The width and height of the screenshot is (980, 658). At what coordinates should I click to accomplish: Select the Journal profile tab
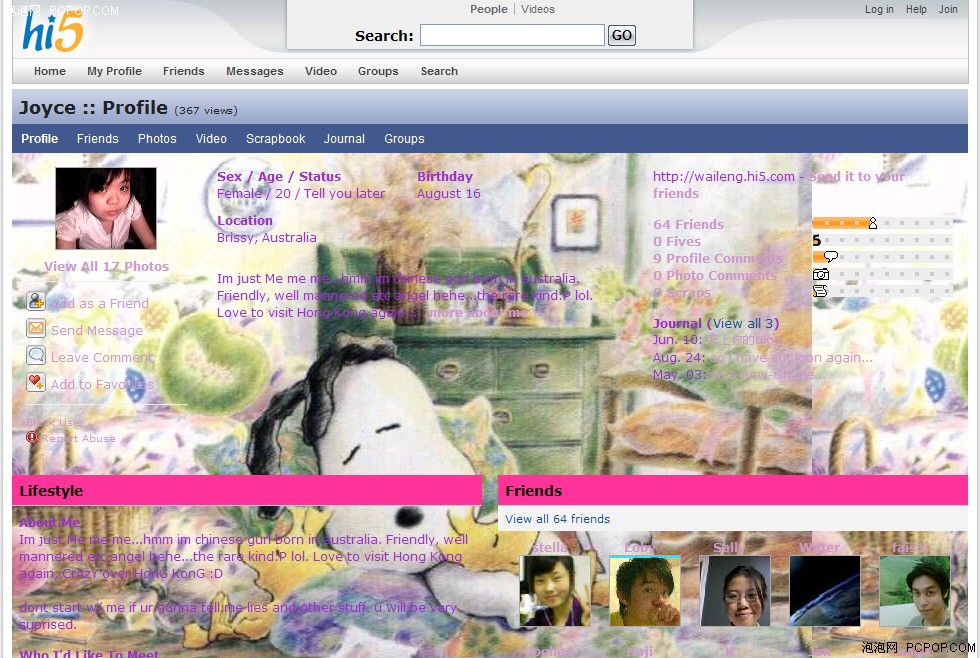(x=344, y=139)
